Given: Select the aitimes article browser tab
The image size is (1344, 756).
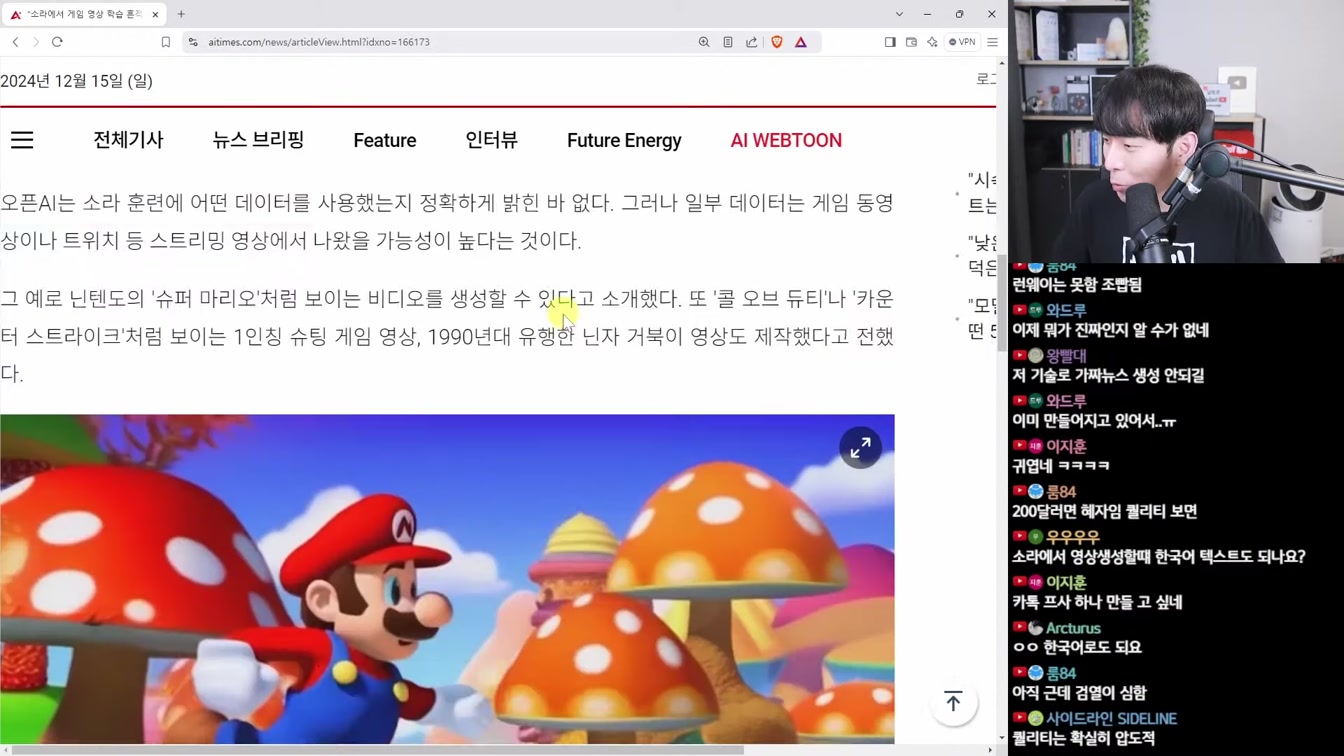Looking at the screenshot, I should [85, 14].
